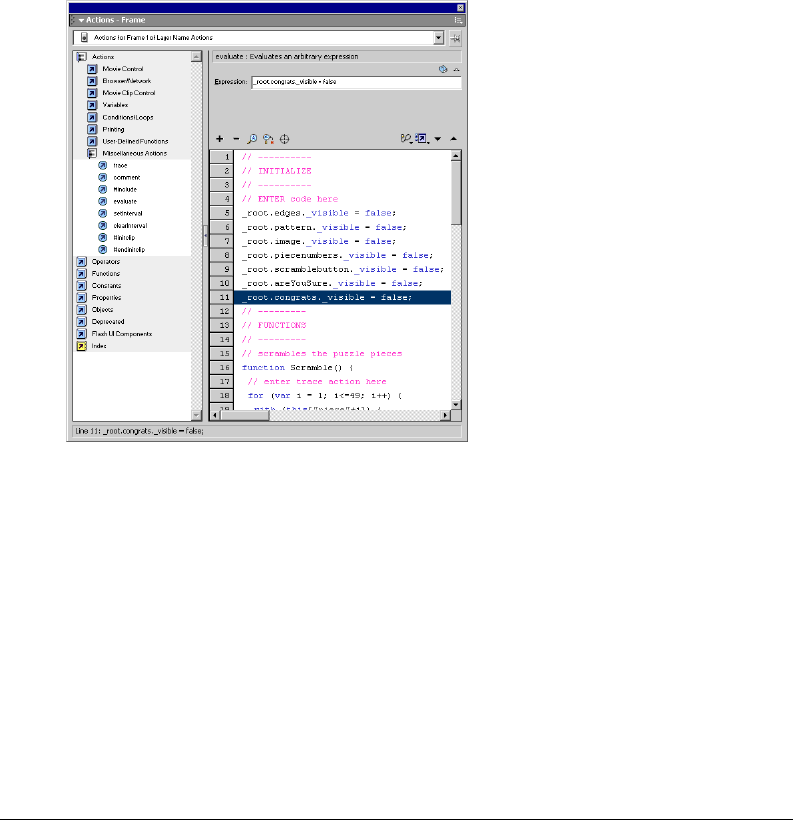Image resolution: width=793 pixels, height=820 pixels.
Task: Expand the Browser/Network category
Action: click(x=92, y=81)
